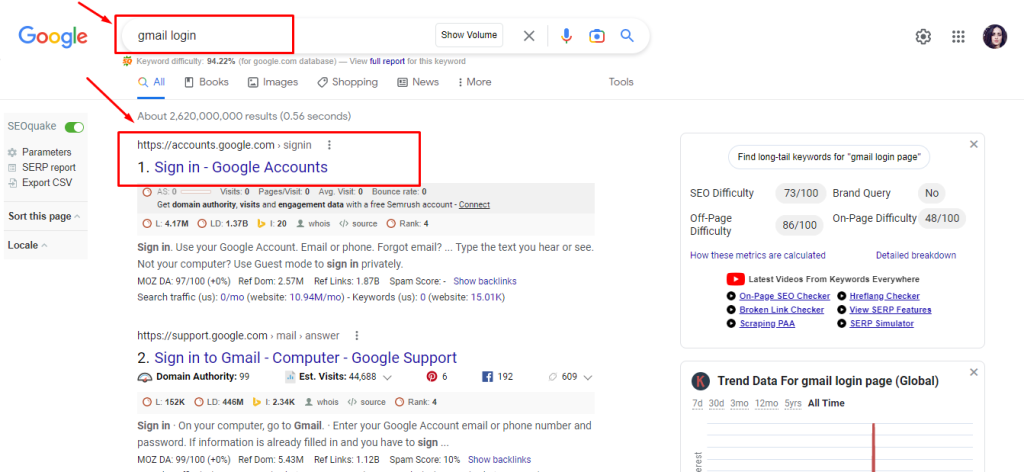Screen dimensions: 1024x472
Task: Switch to the Images tab
Action: [x=272, y=82]
